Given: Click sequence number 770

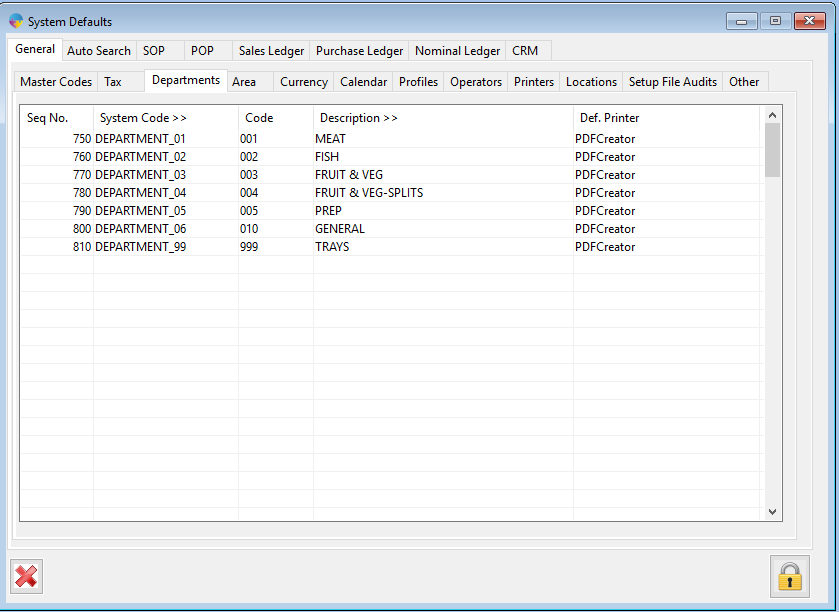Looking at the screenshot, I should tap(82, 175).
